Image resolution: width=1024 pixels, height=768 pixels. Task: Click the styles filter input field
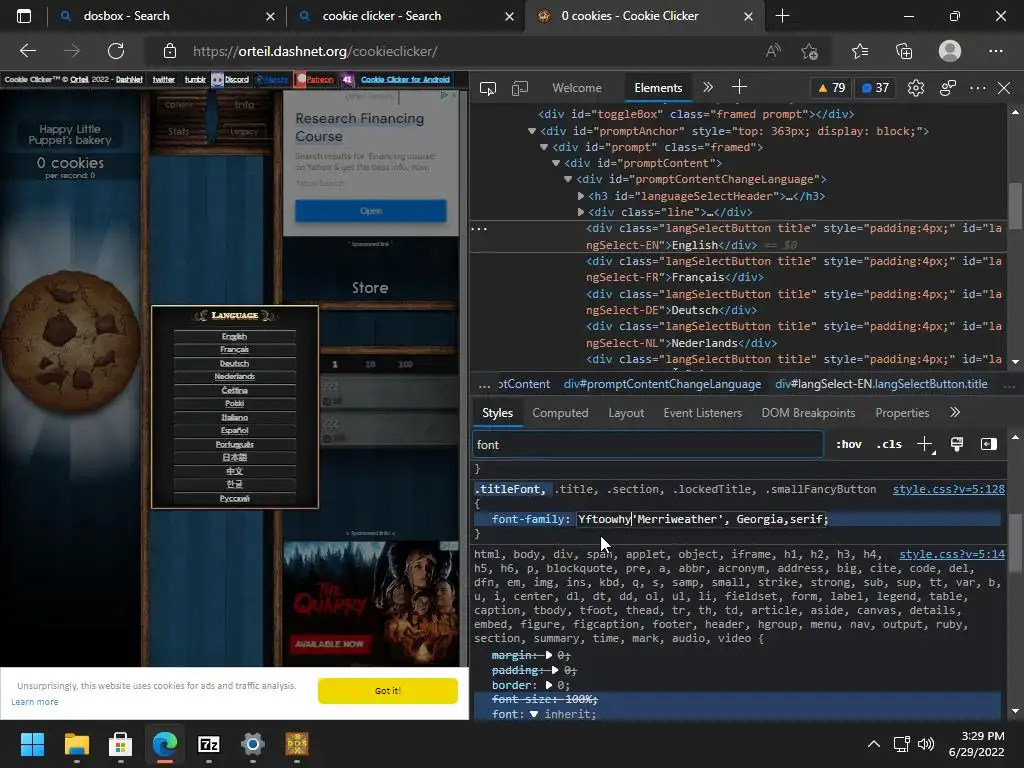[x=648, y=445]
